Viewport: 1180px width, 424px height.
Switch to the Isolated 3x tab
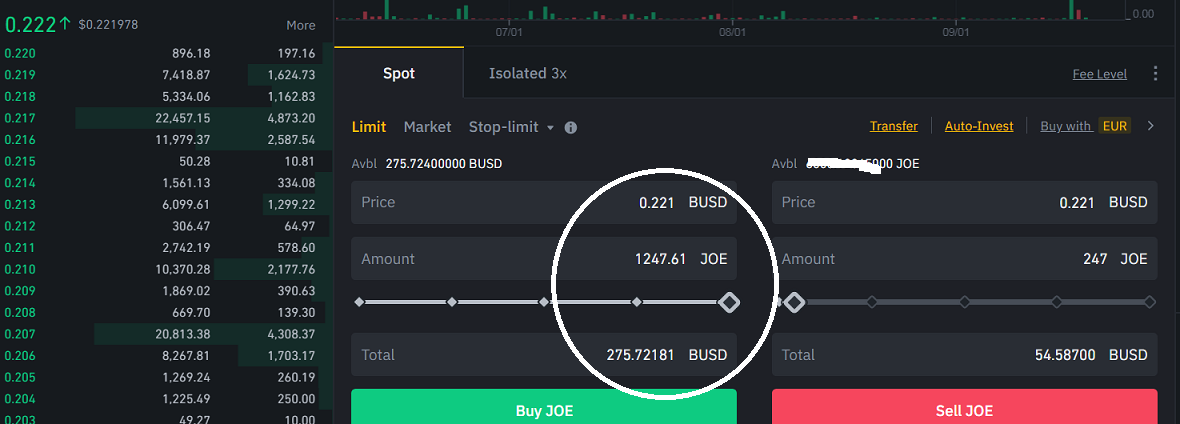pos(527,73)
